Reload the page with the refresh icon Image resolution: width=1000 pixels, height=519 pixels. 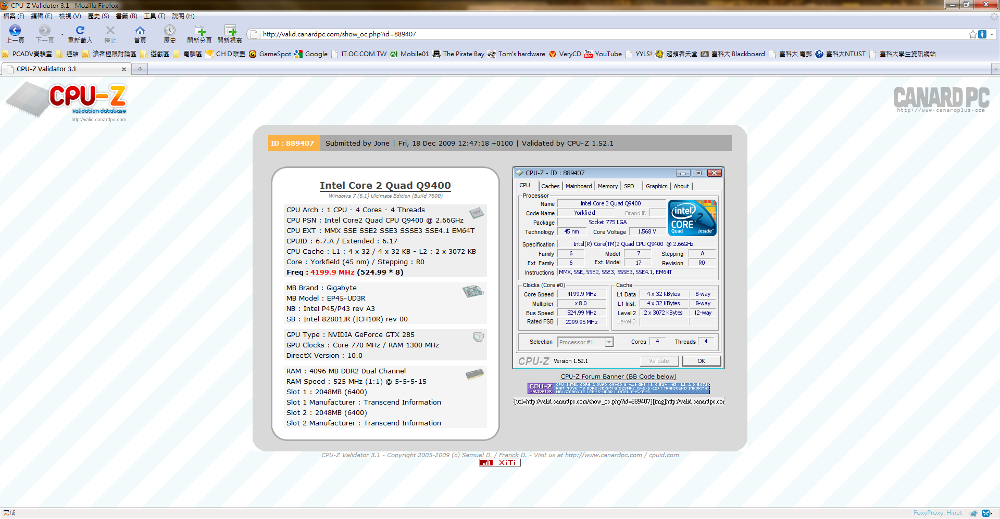[x=80, y=31]
